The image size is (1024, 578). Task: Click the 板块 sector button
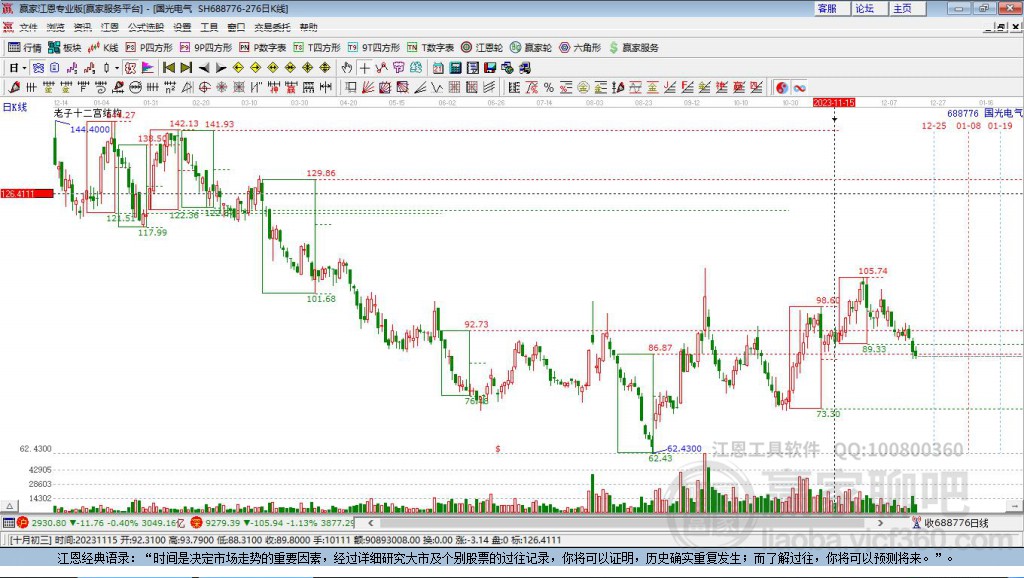click(x=65, y=48)
